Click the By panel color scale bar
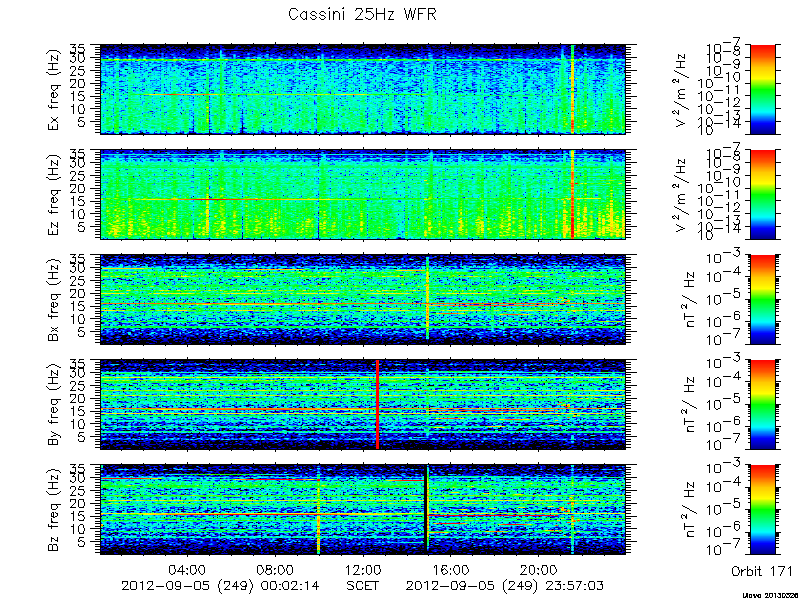The height and width of the screenshot is (600, 800). pos(762,405)
